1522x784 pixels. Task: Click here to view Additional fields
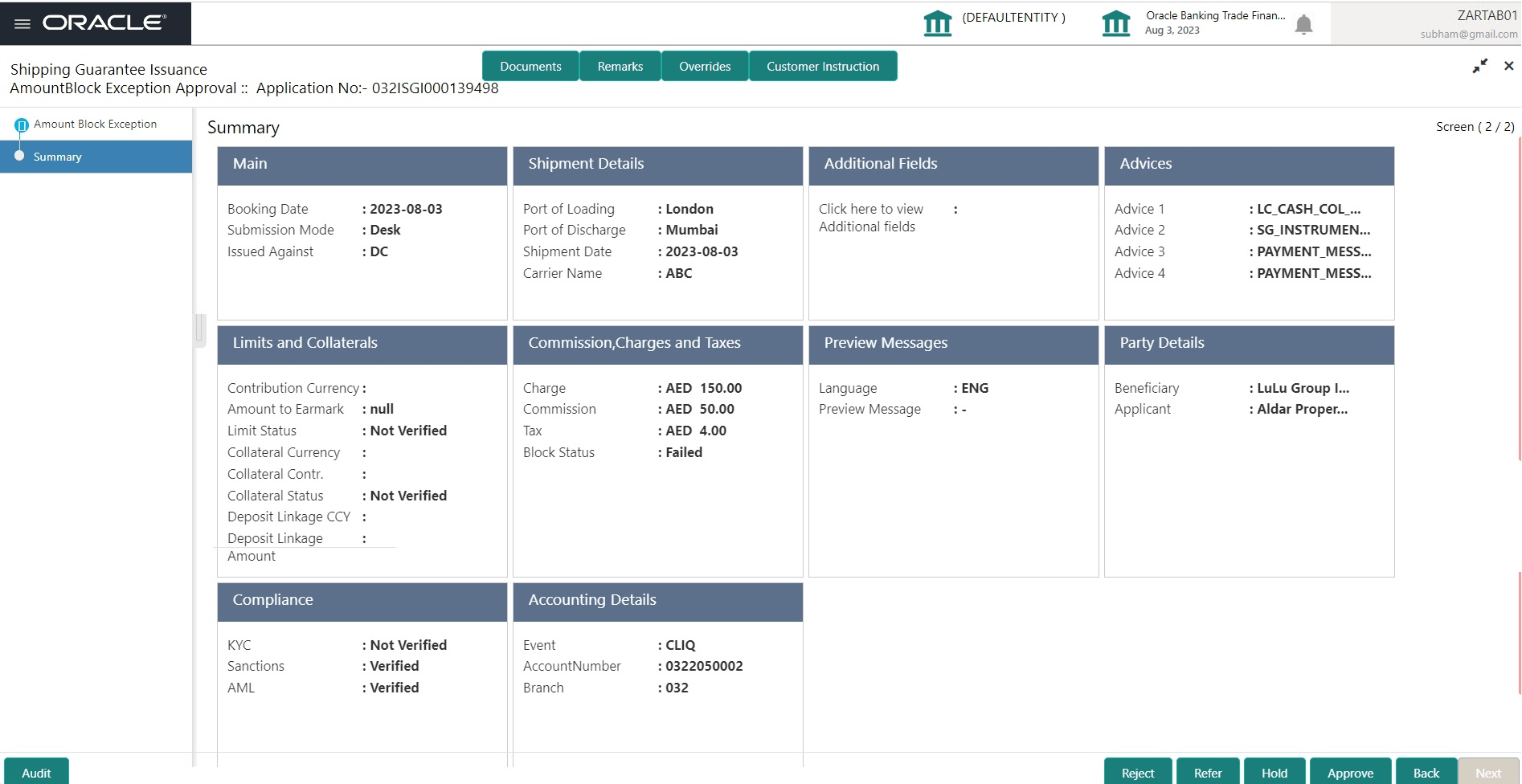tap(870, 217)
